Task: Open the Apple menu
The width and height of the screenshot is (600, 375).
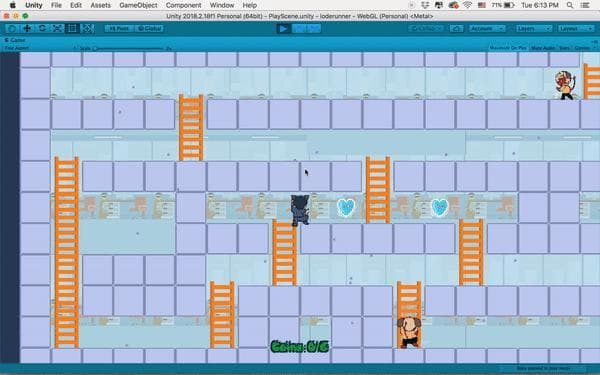Action: 12,5
